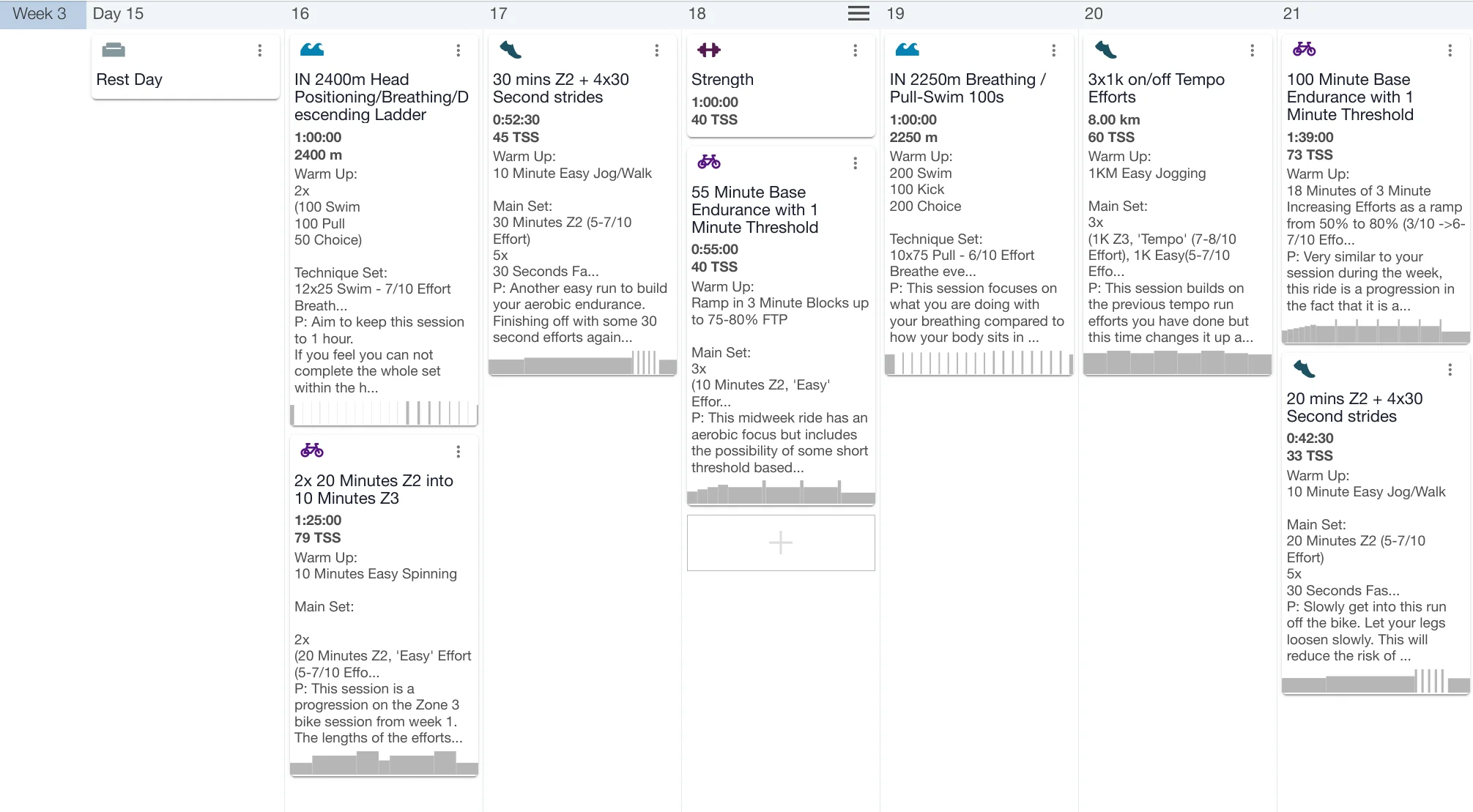Click the running shoe icon on 30 mins Z2 workout

(x=511, y=50)
